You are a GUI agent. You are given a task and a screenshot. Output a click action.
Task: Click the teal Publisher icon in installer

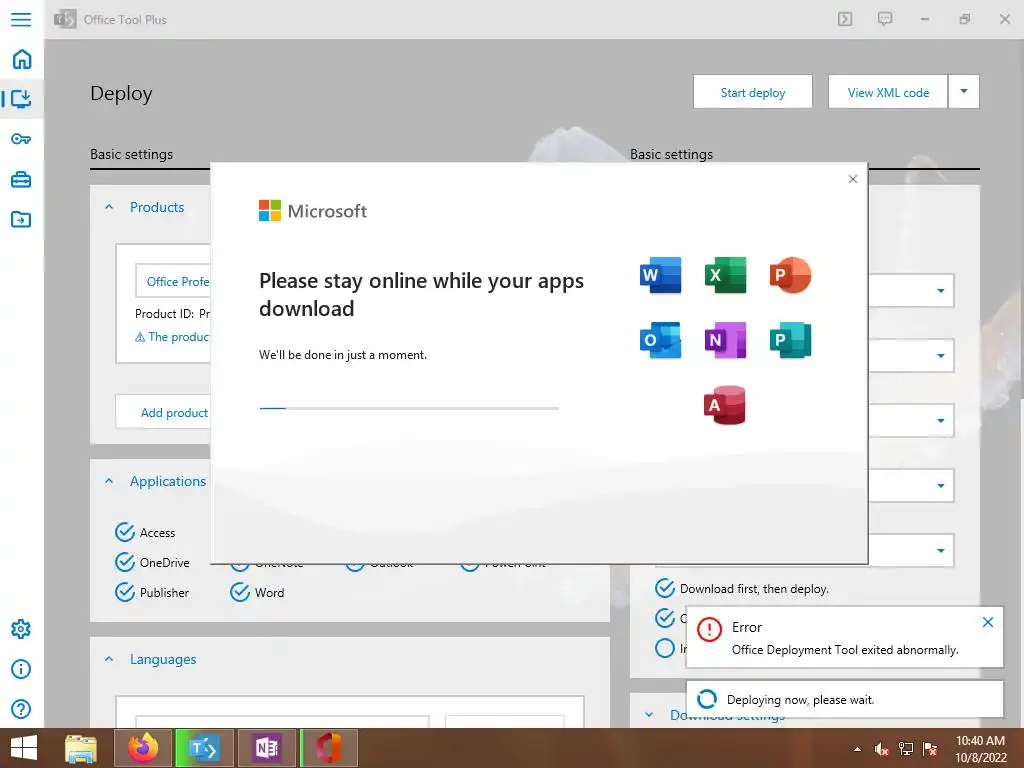click(x=790, y=340)
